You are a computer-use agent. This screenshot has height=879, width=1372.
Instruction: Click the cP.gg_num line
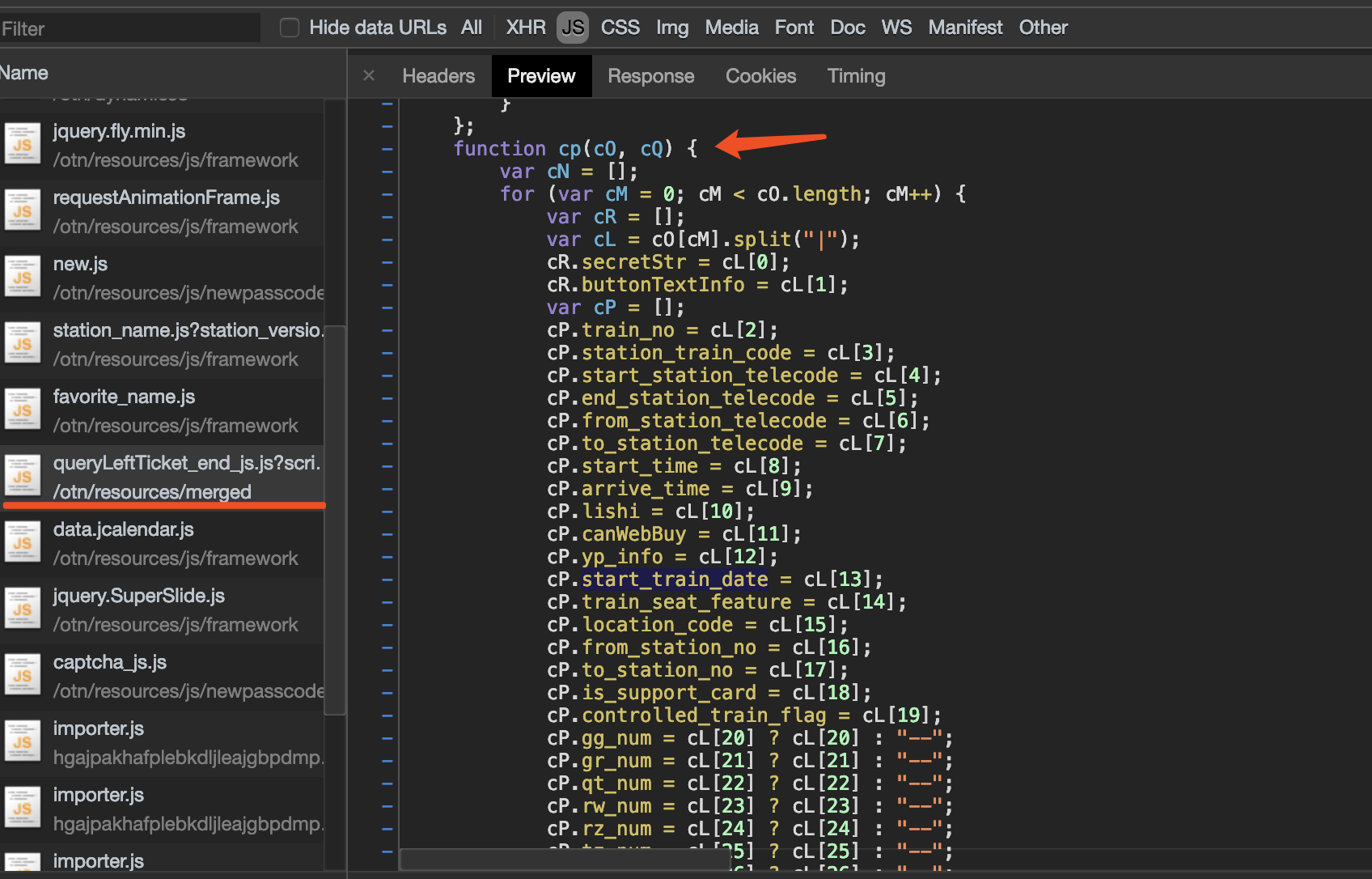(750, 738)
